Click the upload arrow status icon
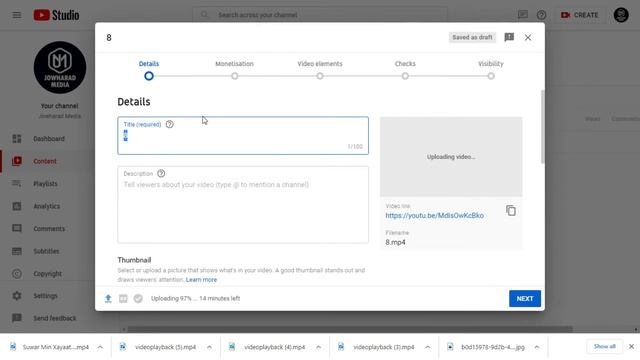 [108, 298]
